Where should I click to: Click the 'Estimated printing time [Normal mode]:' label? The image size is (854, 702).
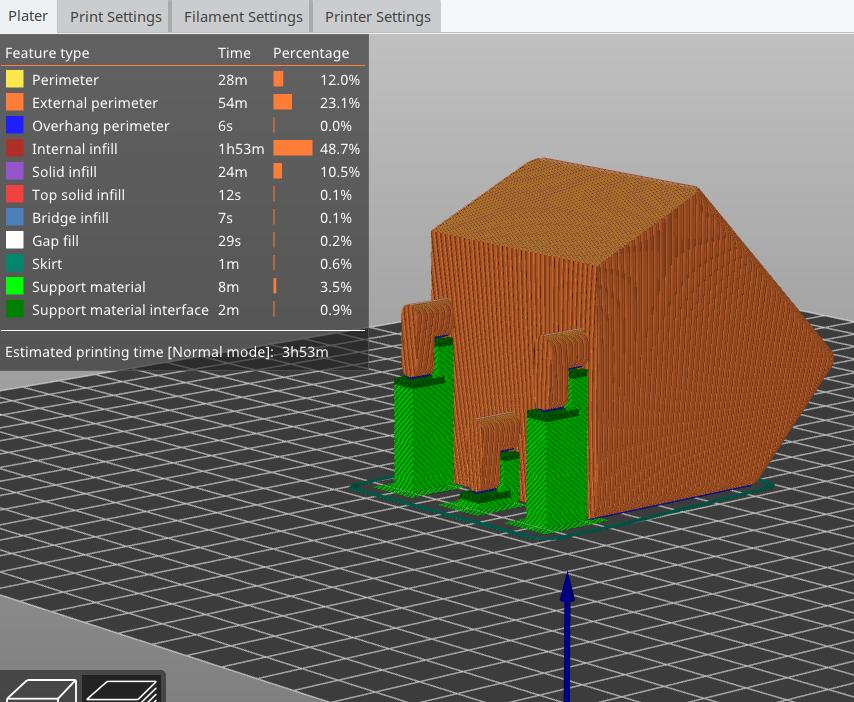click(139, 352)
